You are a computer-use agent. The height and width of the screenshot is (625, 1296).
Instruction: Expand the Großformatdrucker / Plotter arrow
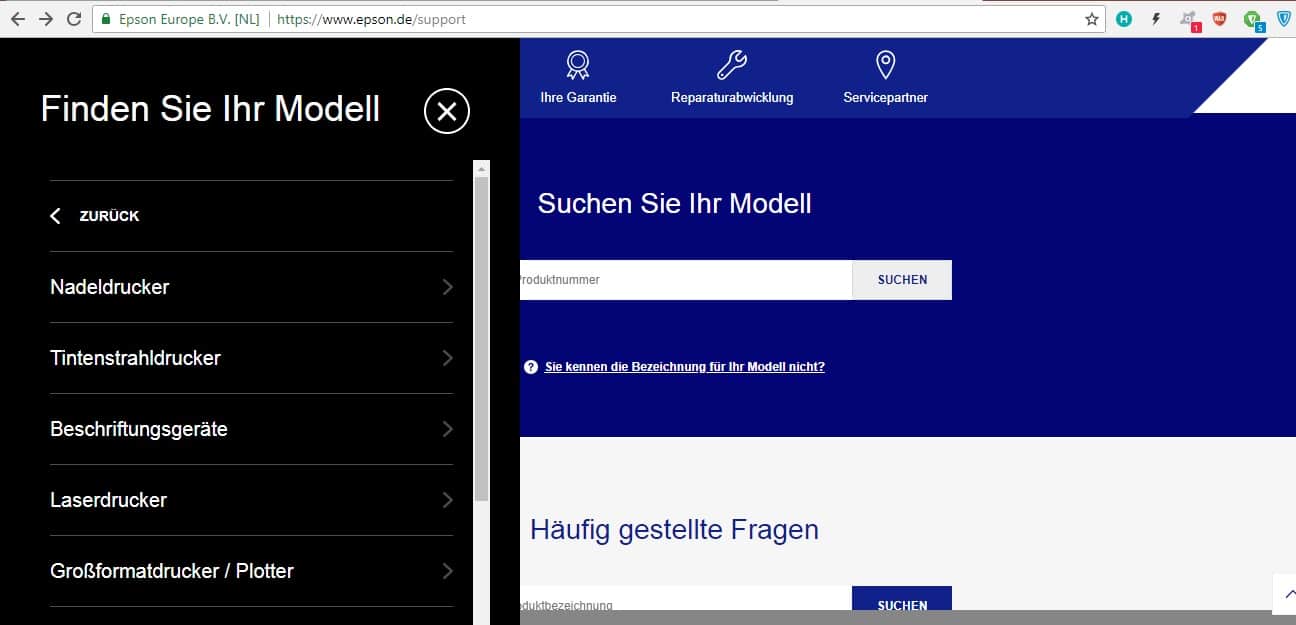(447, 571)
